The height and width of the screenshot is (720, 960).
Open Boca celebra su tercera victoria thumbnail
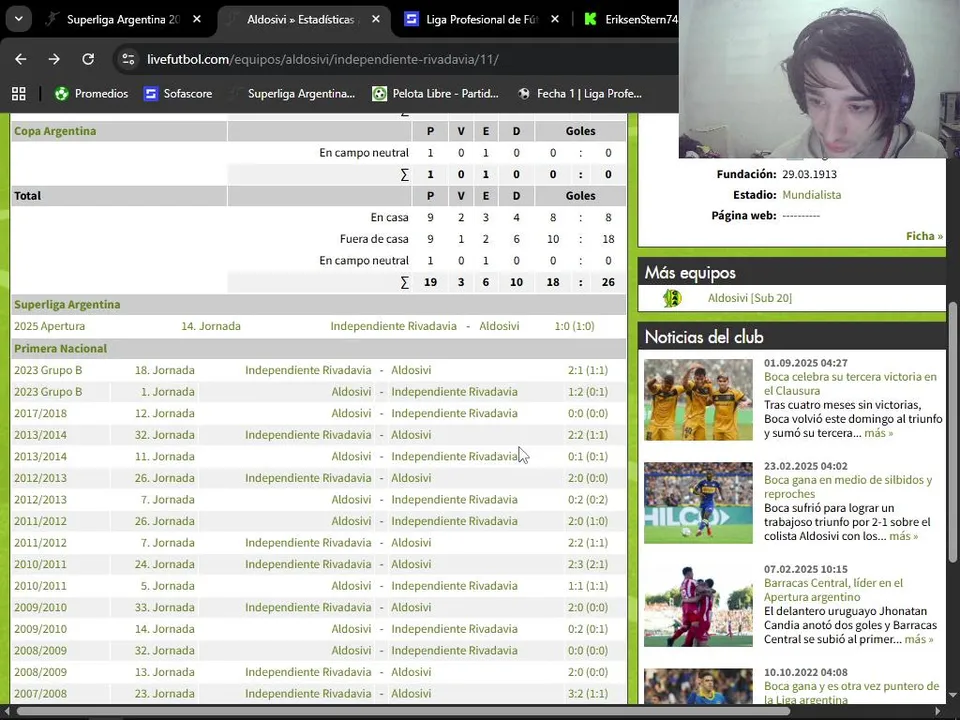[698, 400]
